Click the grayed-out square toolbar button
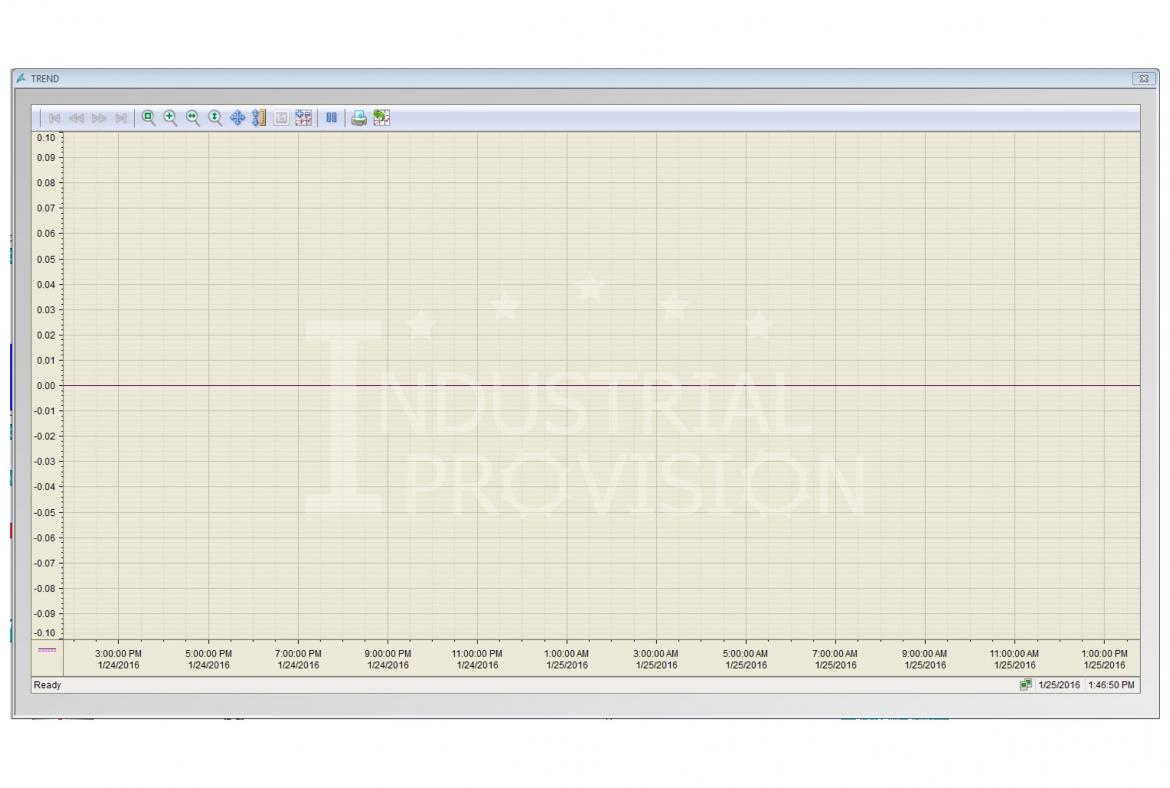Viewport: 1170px width, 788px height. coord(281,118)
